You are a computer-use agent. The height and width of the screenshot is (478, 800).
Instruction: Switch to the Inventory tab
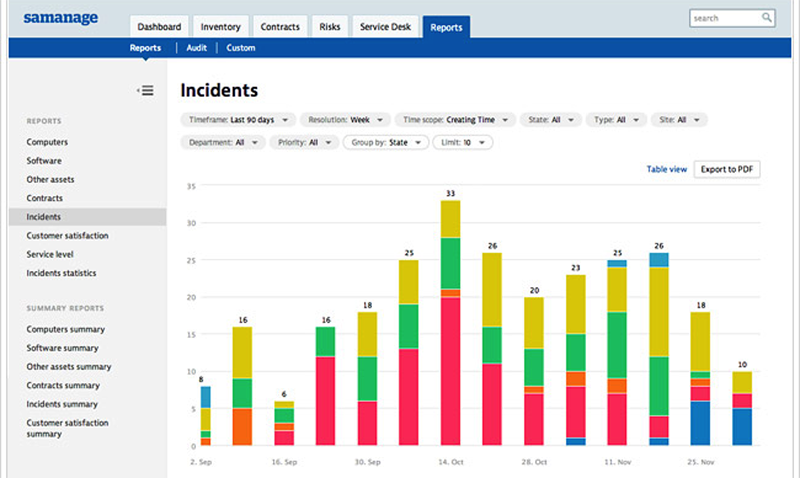pos(220,27)
